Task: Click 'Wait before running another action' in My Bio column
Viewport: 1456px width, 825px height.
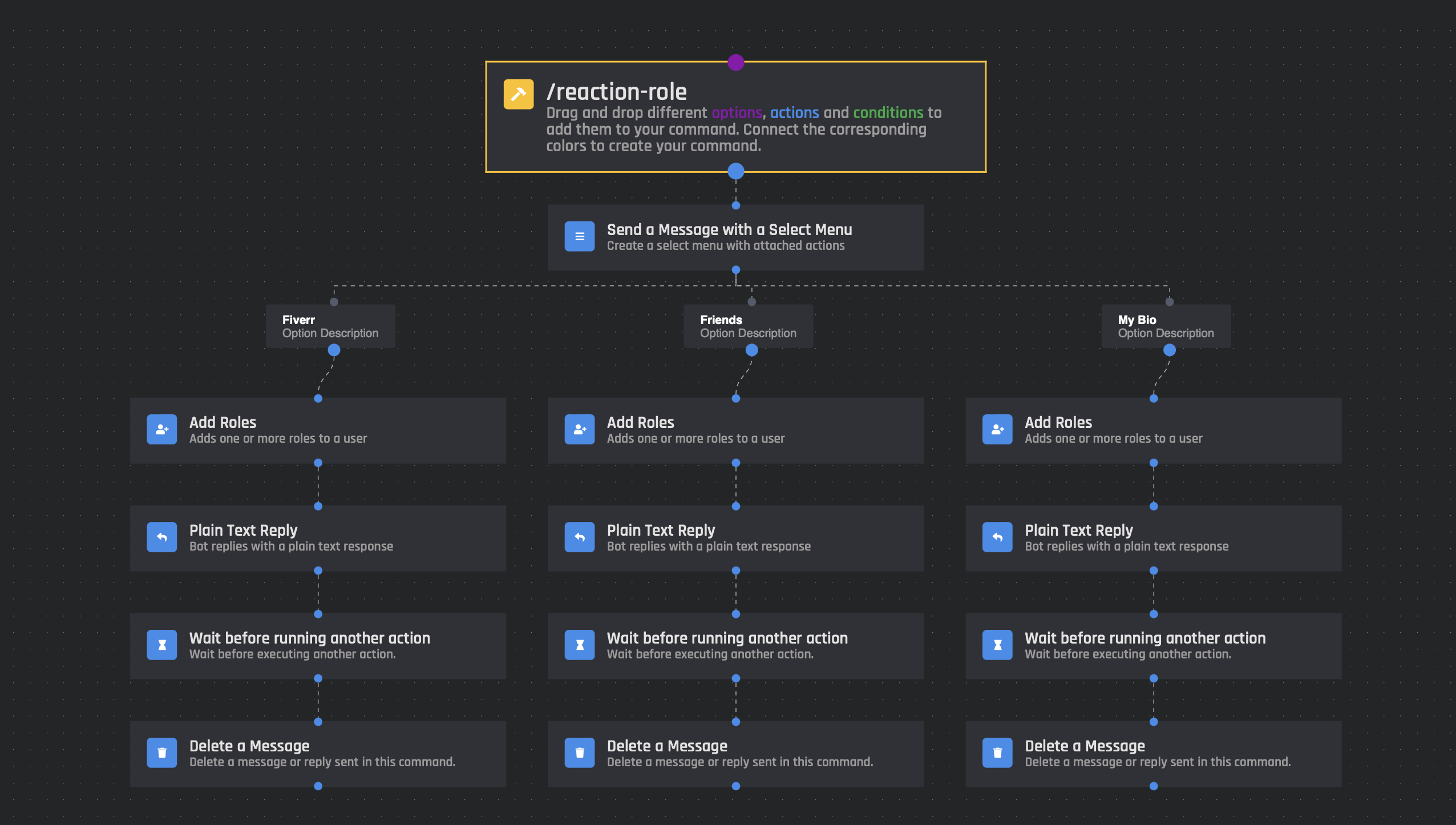Action: [1145, 638]
